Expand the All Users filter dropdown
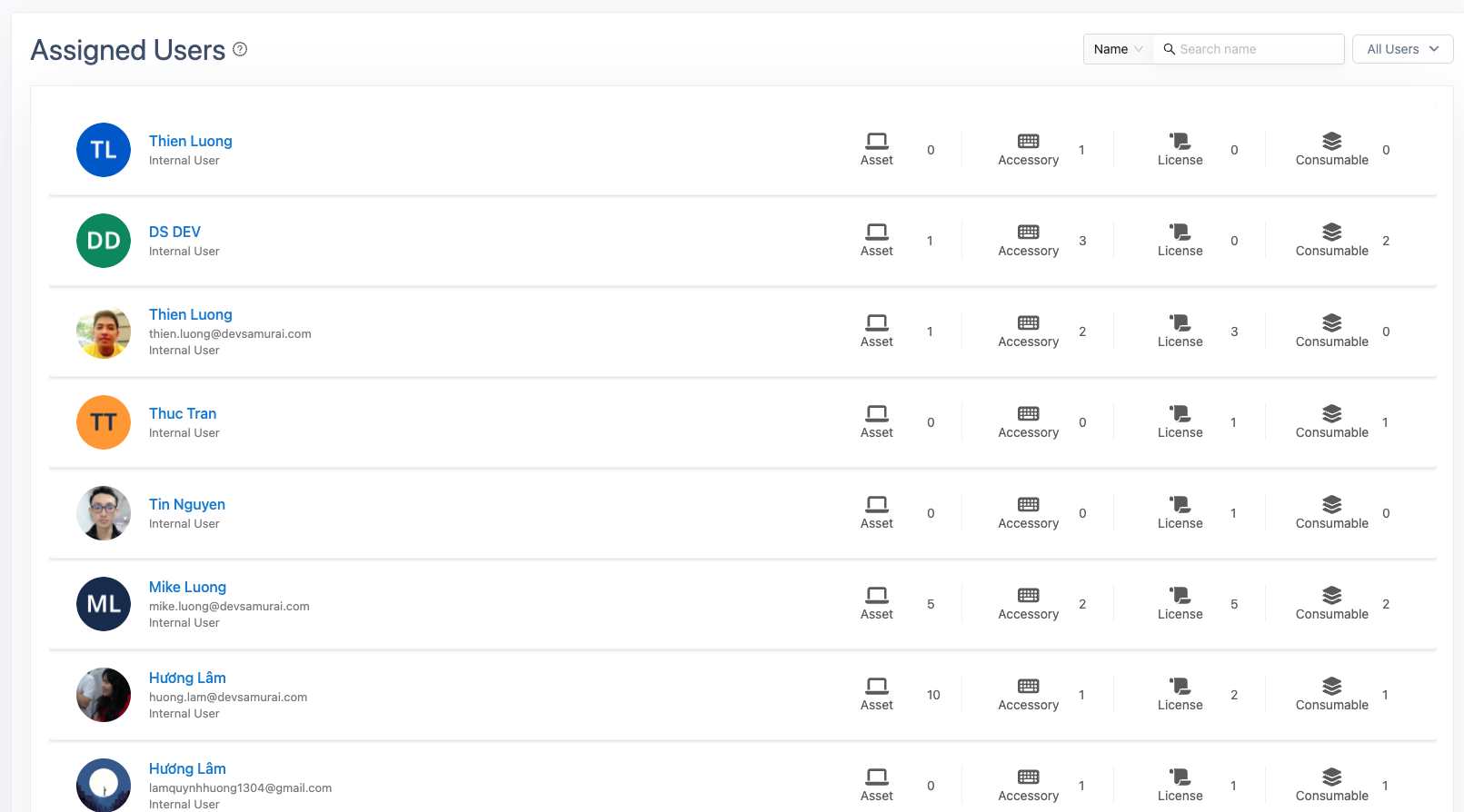This screenshot has width=1464, height=812. [x=1402, y=49]
